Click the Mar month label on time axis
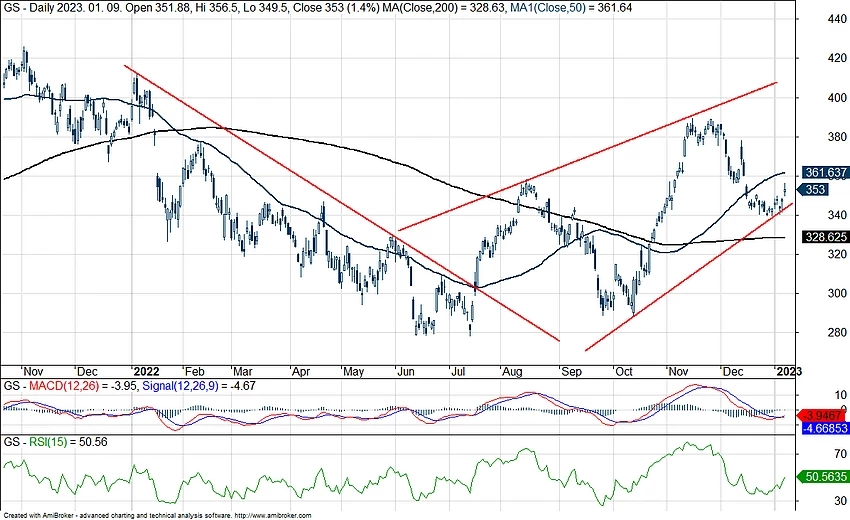 coord(242,371)
